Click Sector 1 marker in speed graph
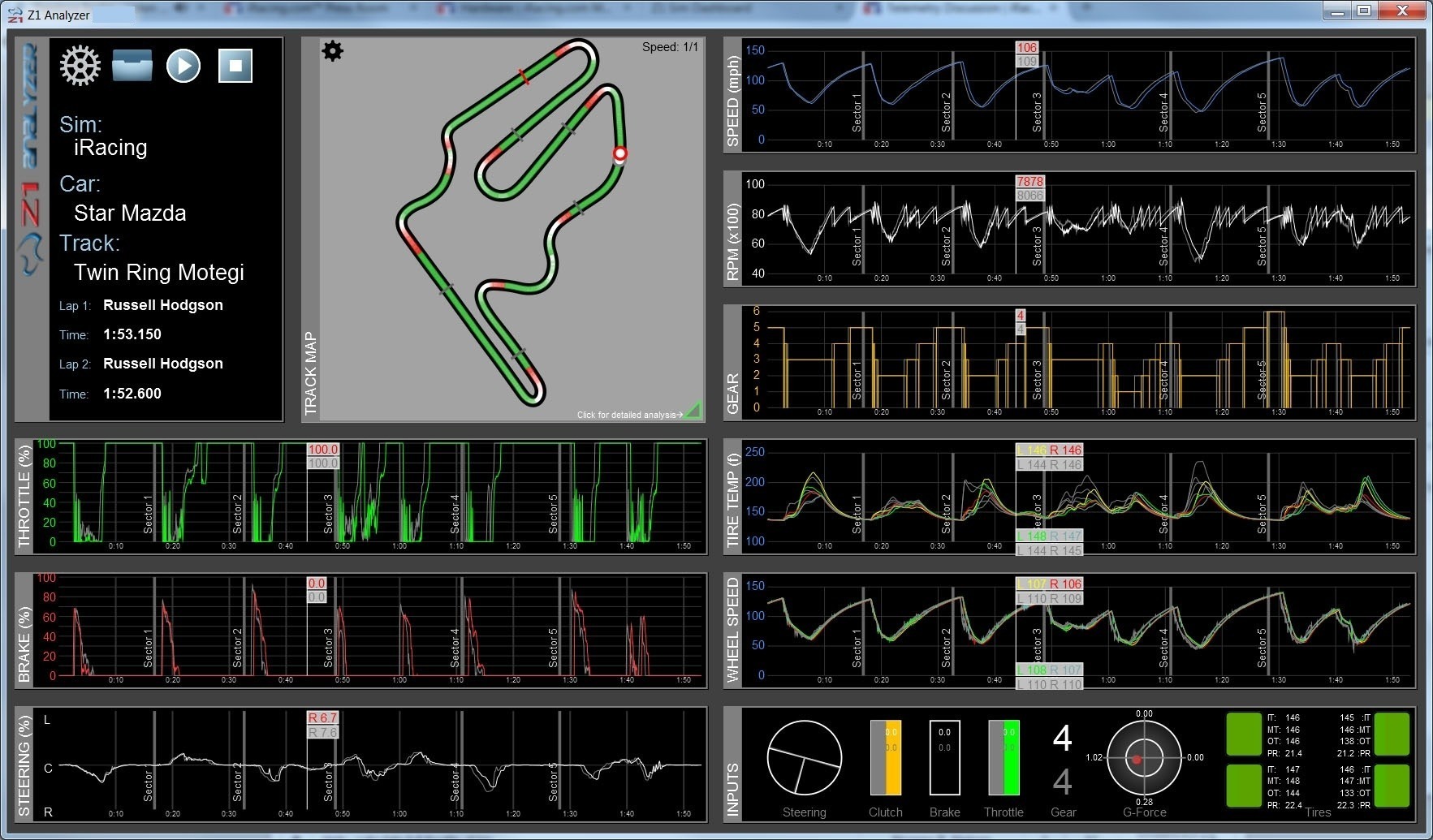 tap(857, 113)
